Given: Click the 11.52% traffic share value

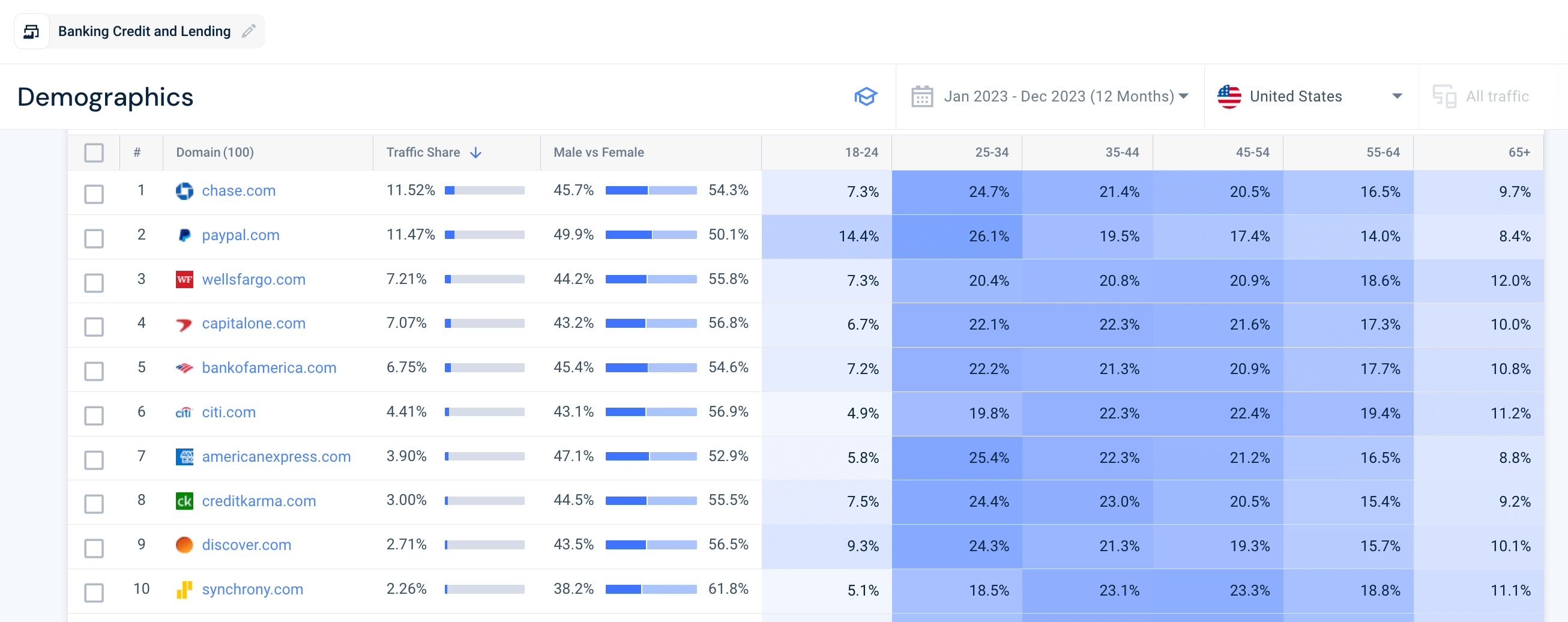Looking at the screenshot, I should pos(410,190).
